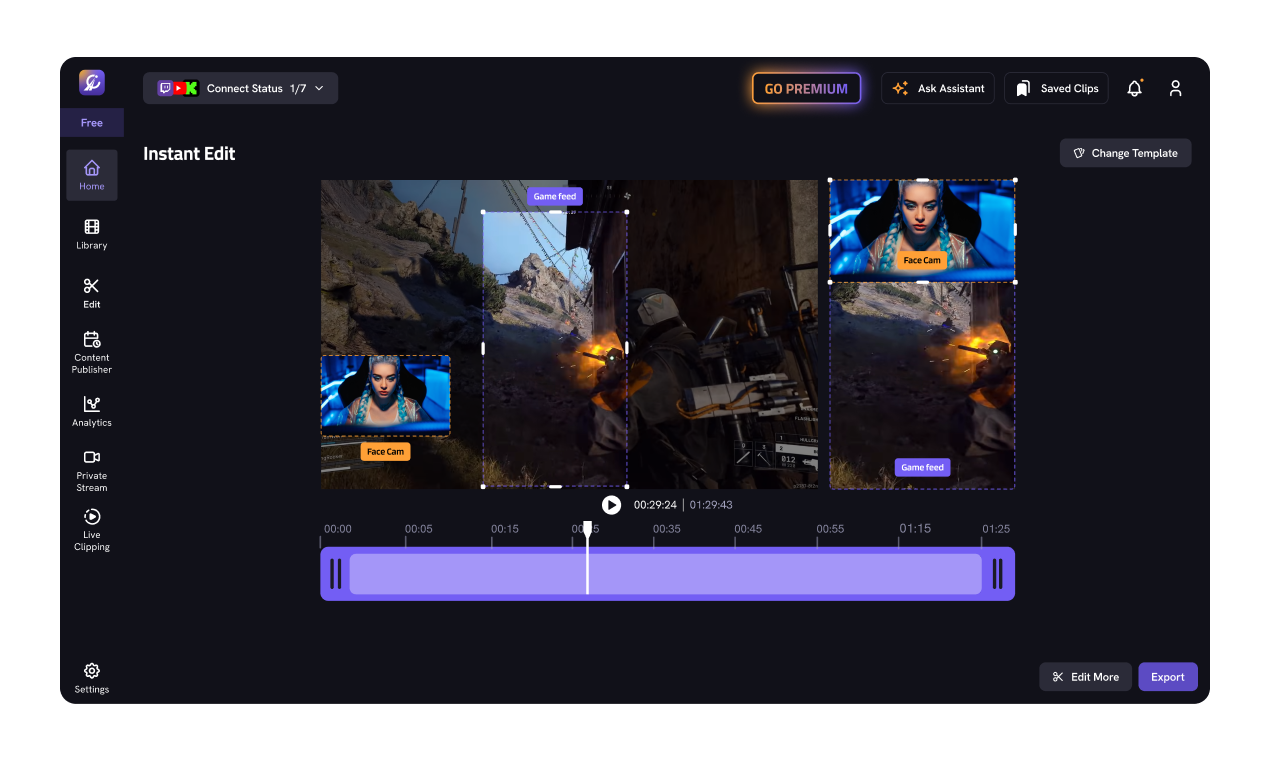Open Private Stream
Image resolution: width=1270 pixels, height=760 pixels.
91,469
